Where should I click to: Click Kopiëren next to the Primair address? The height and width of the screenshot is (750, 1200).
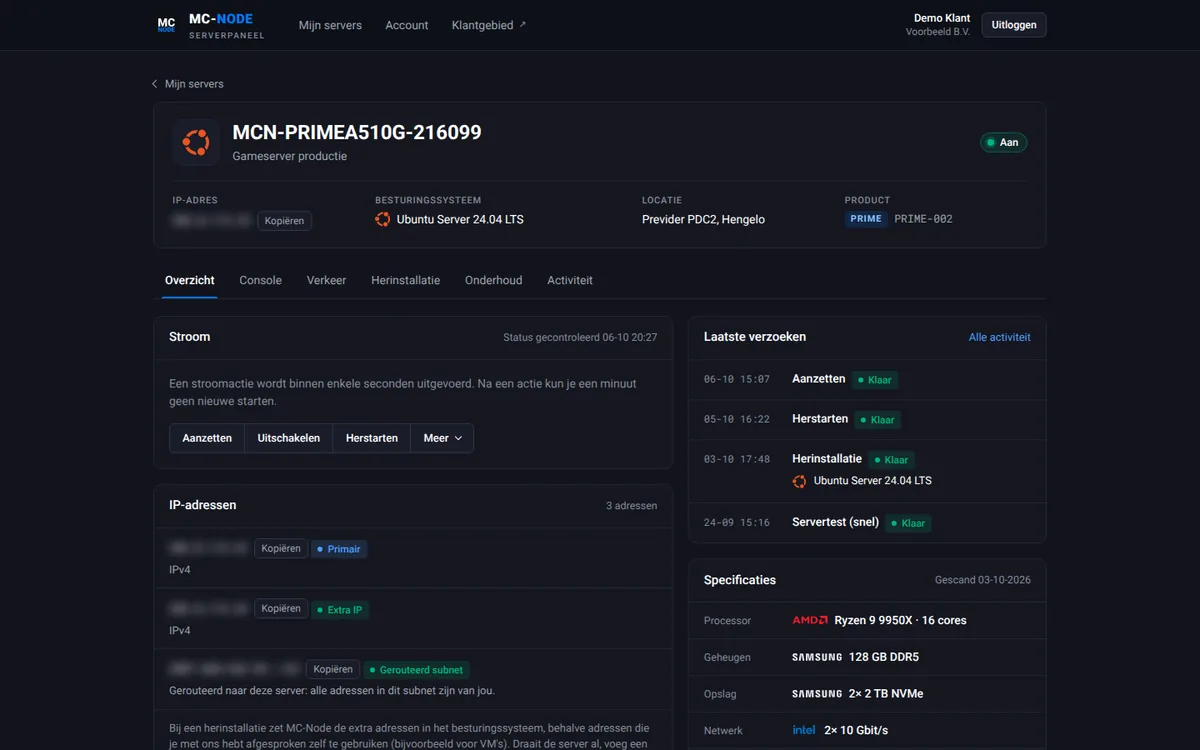tap(280, 549)
